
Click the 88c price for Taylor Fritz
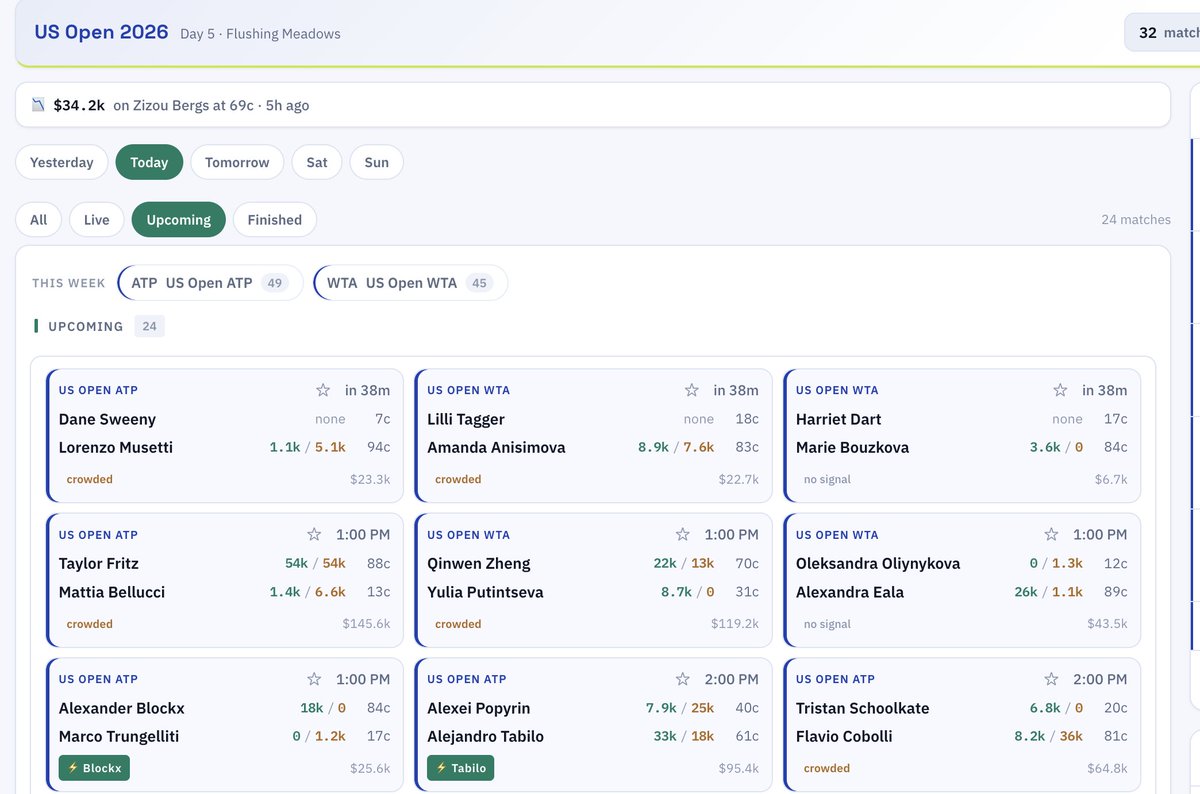point(378,563)
